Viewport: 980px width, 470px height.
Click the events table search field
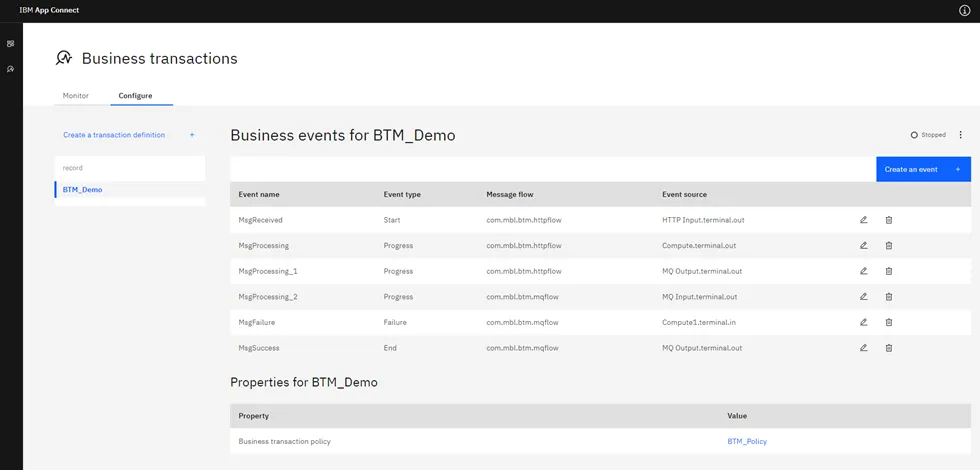pos(552,169)
